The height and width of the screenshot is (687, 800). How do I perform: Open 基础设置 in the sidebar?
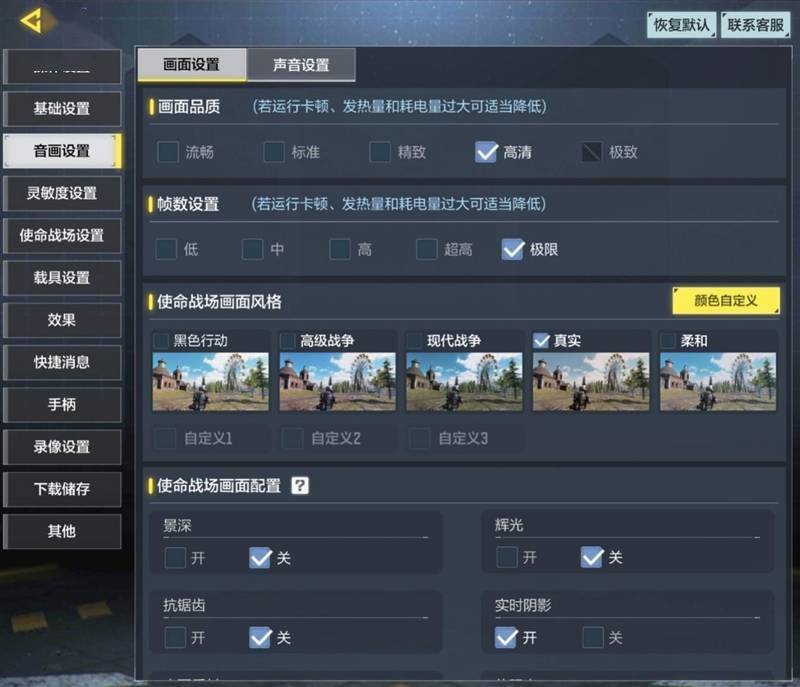click(x=62, y=109)
